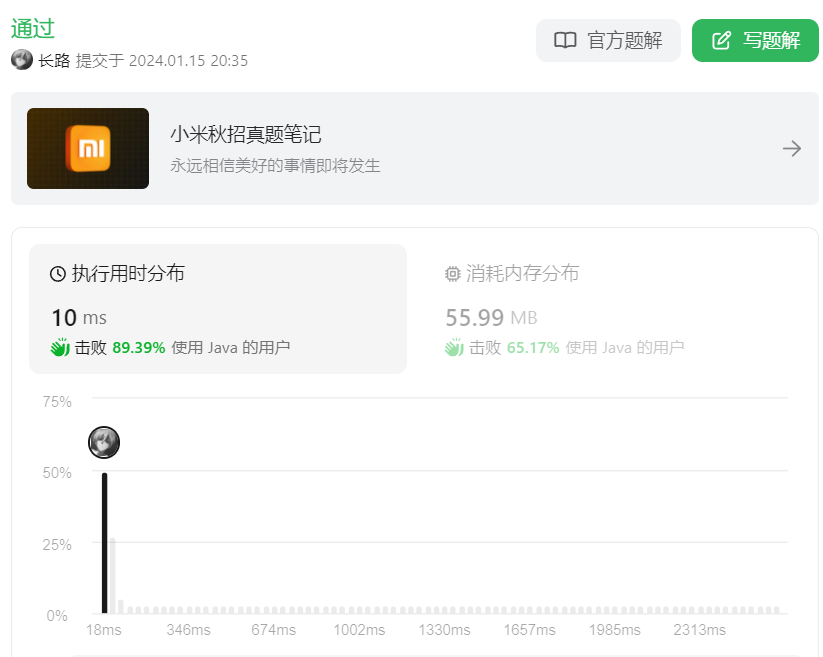
Task: Click the 1002ms axis label
Action: pyautogui.click(x=359, y=630)
